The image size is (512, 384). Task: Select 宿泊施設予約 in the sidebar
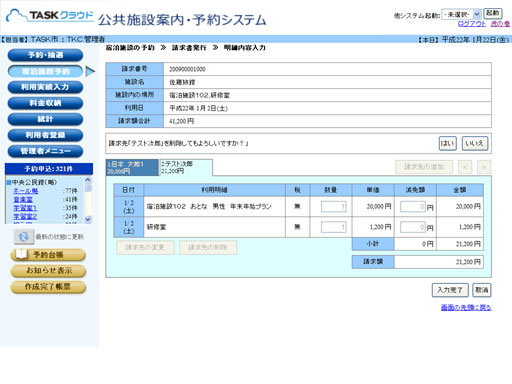(45, 71)
